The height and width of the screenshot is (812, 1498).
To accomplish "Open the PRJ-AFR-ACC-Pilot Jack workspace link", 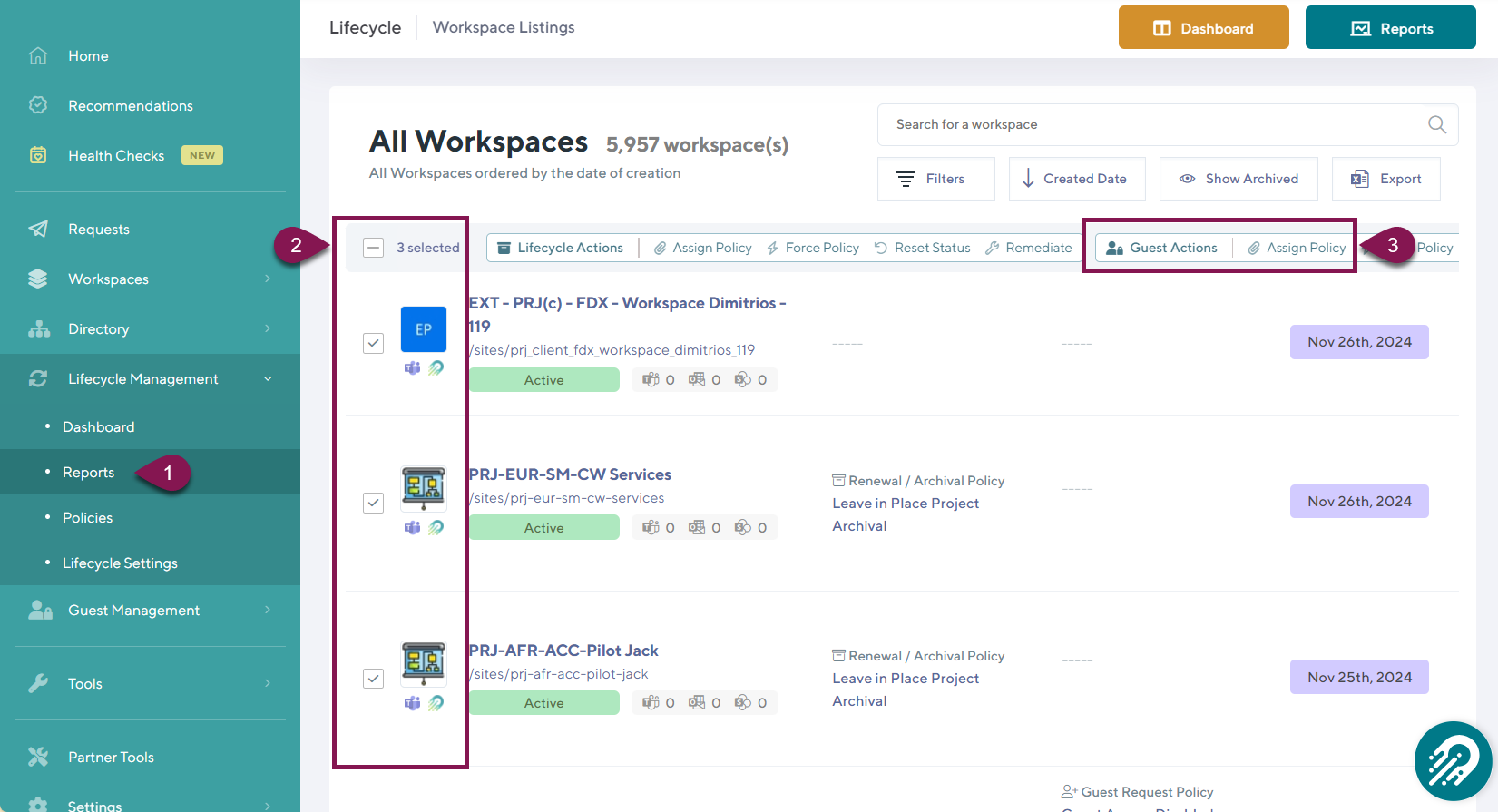I will 563,651.
